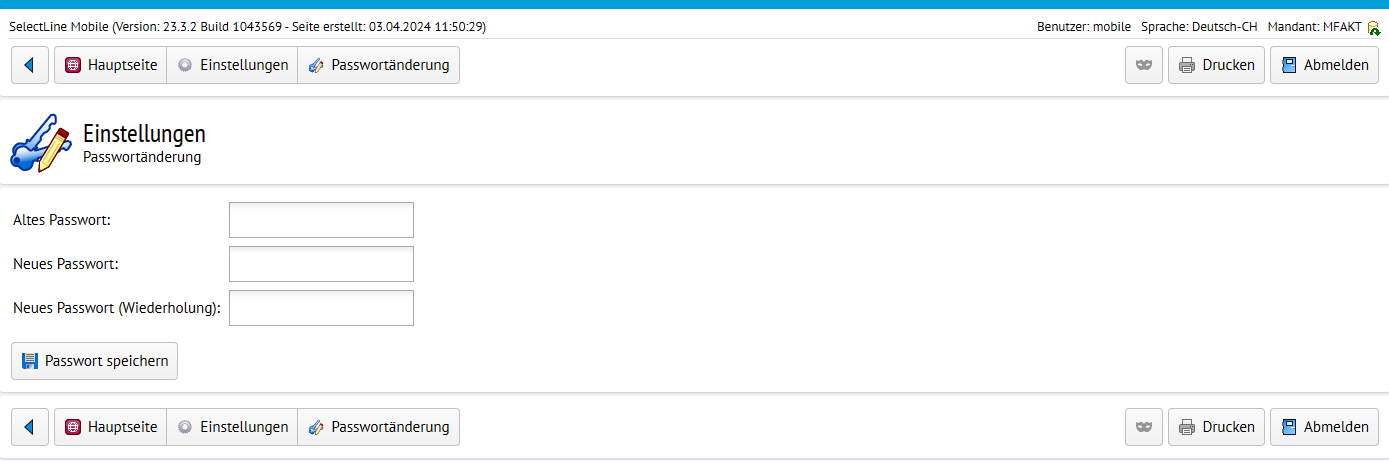
Task: Click the mask icon in top toolbar
Action: tap(1144, 65)
